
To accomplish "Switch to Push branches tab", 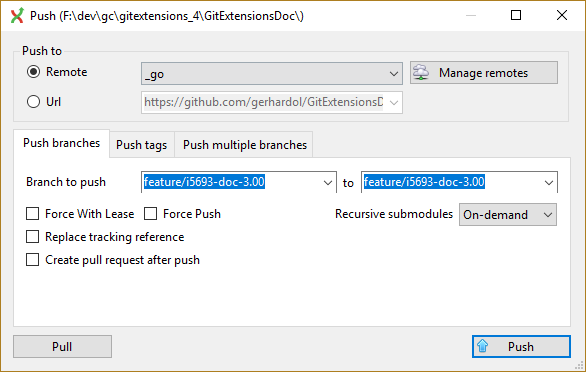I will coord(62,143).
